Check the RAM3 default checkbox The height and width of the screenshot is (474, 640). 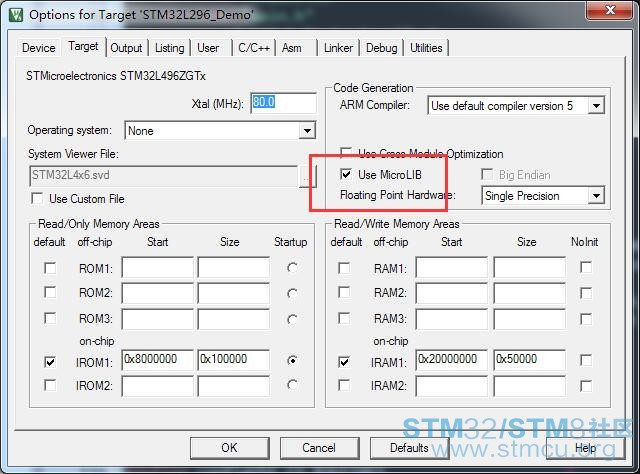click(344, 318)
